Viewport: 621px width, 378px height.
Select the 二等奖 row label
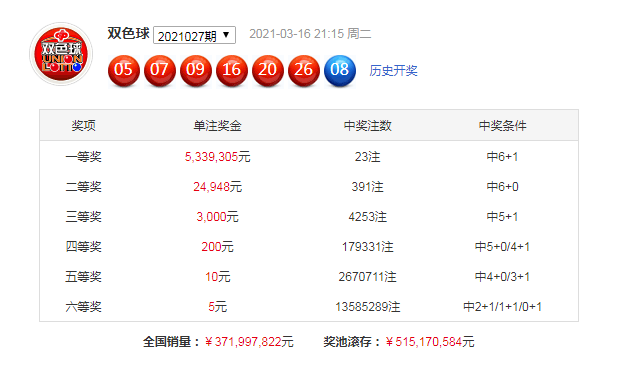pos(84,187)
